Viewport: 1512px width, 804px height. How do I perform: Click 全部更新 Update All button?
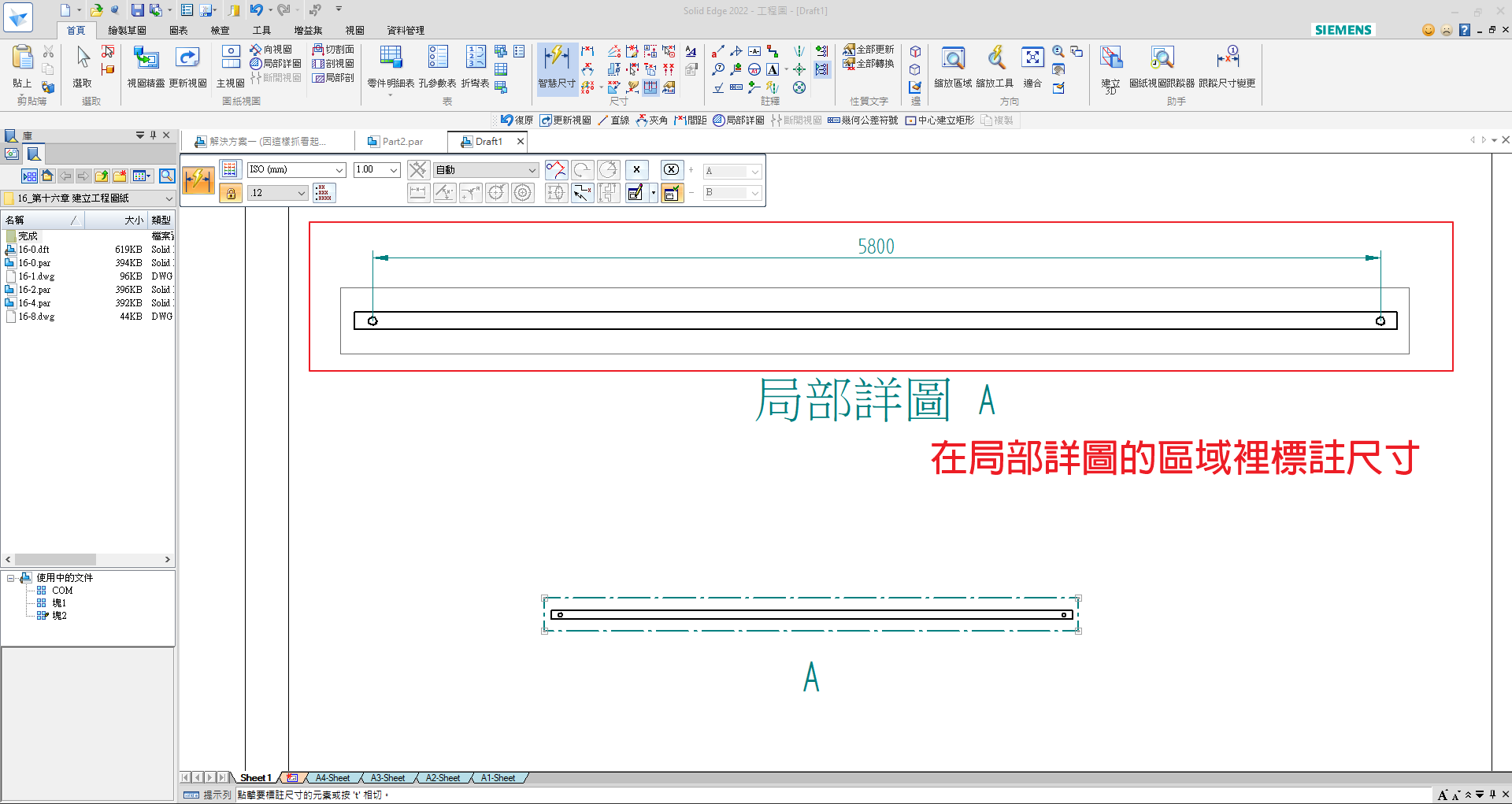point(869,49)
